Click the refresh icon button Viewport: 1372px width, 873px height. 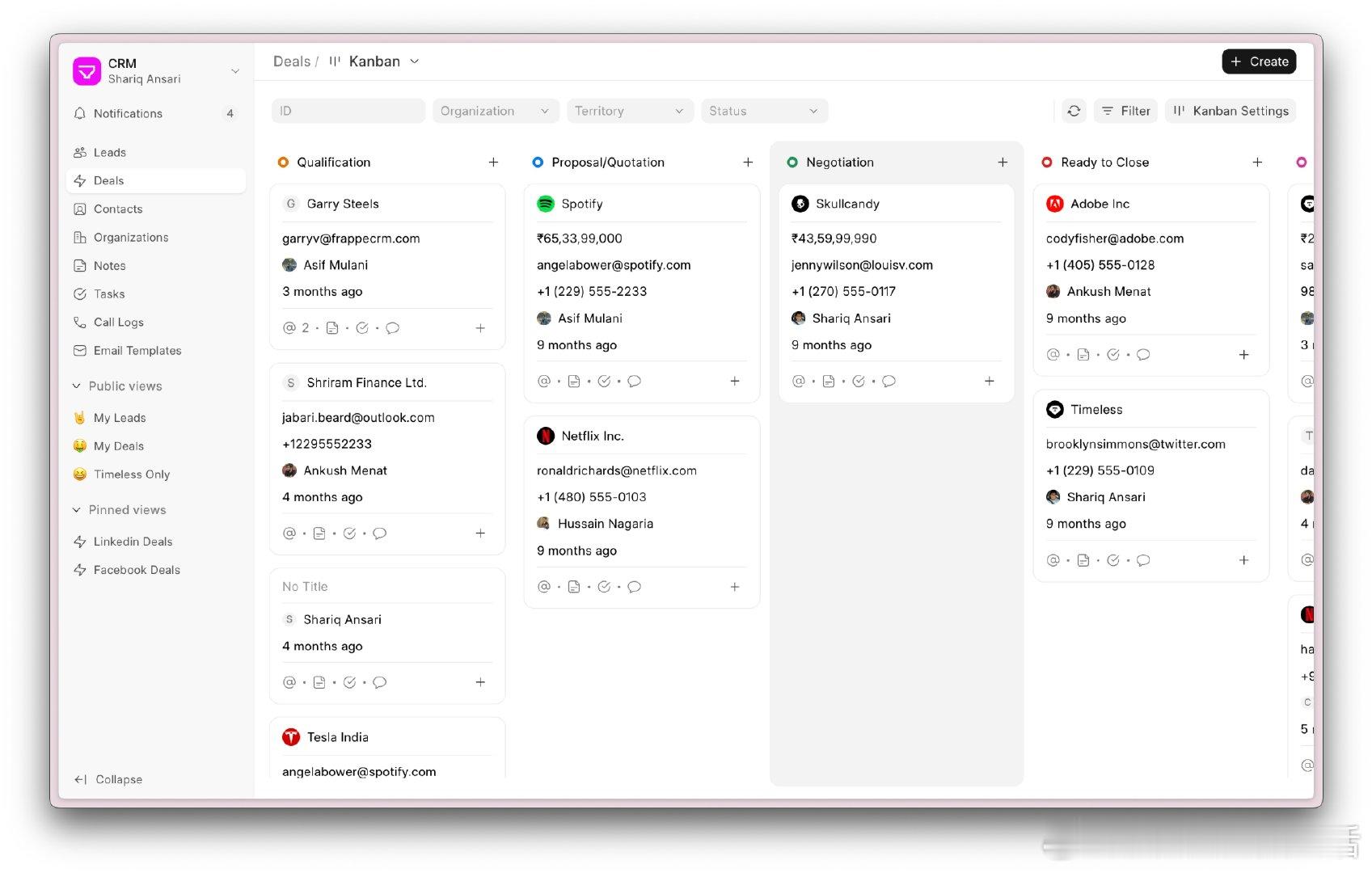click(x=1074, y=111)
